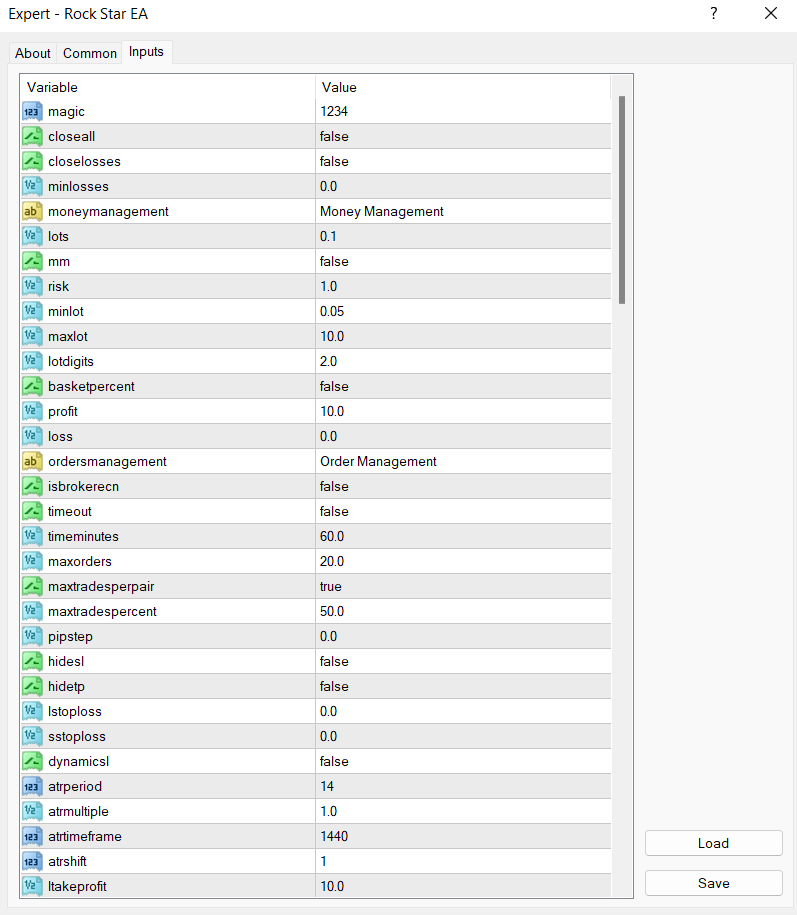The height and width of the screenshot is (915, 797).
Task: Select the magic value 1234
Action: coord(463,111)
